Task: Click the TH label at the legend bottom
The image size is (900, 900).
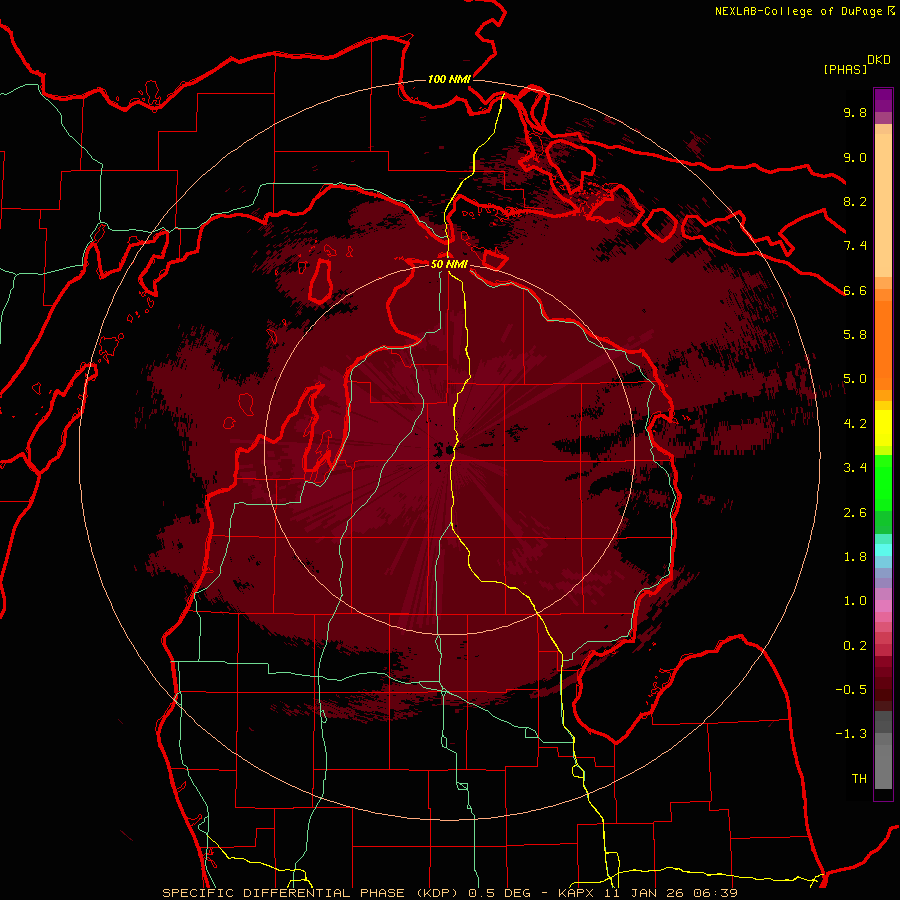Action: point(859,779)
